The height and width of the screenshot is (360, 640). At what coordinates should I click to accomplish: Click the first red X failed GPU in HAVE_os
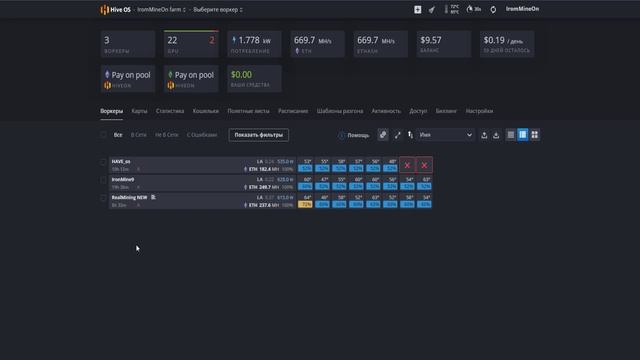407,165
